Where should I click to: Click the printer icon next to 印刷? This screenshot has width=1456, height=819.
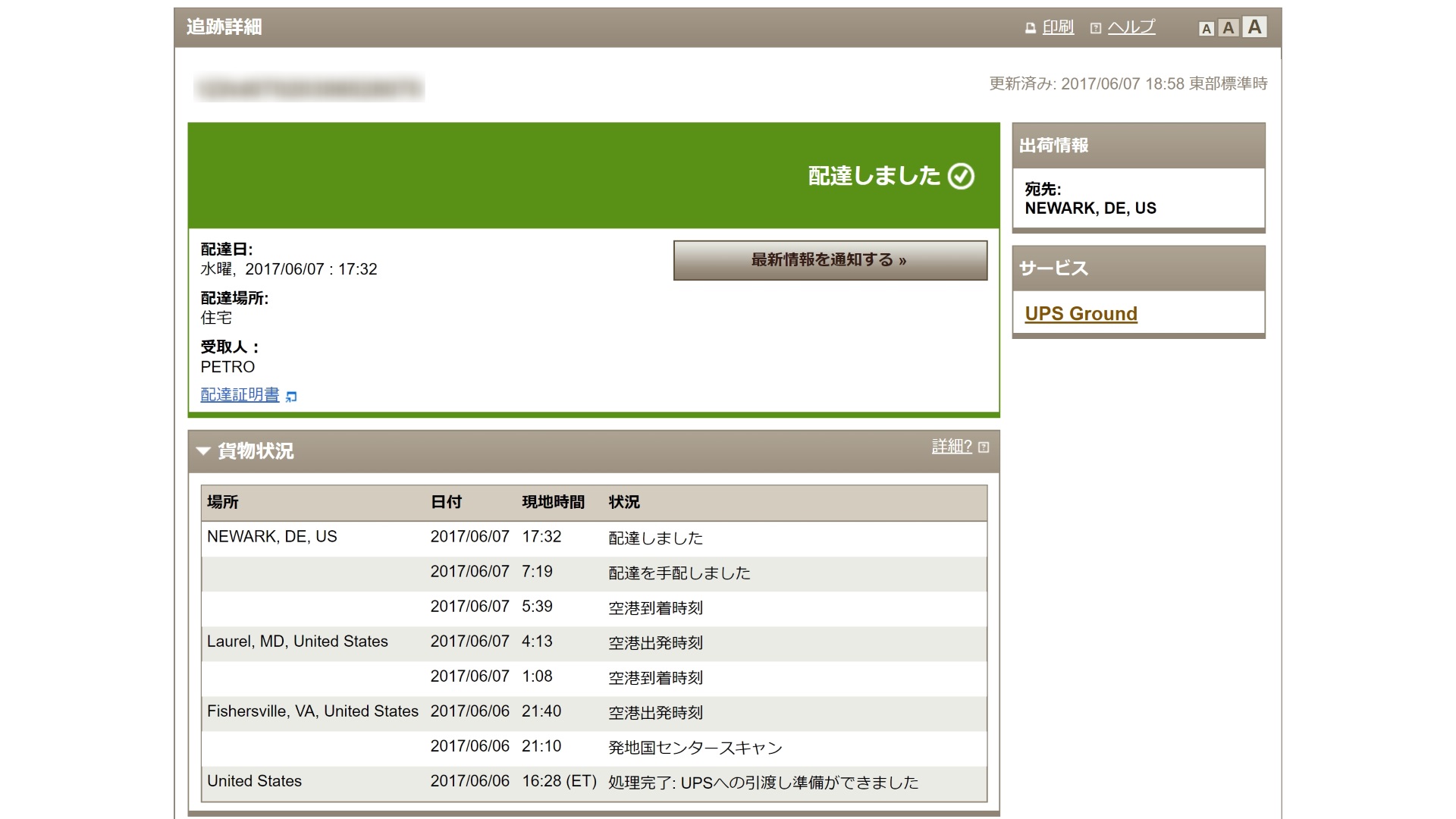point(1030,28)
